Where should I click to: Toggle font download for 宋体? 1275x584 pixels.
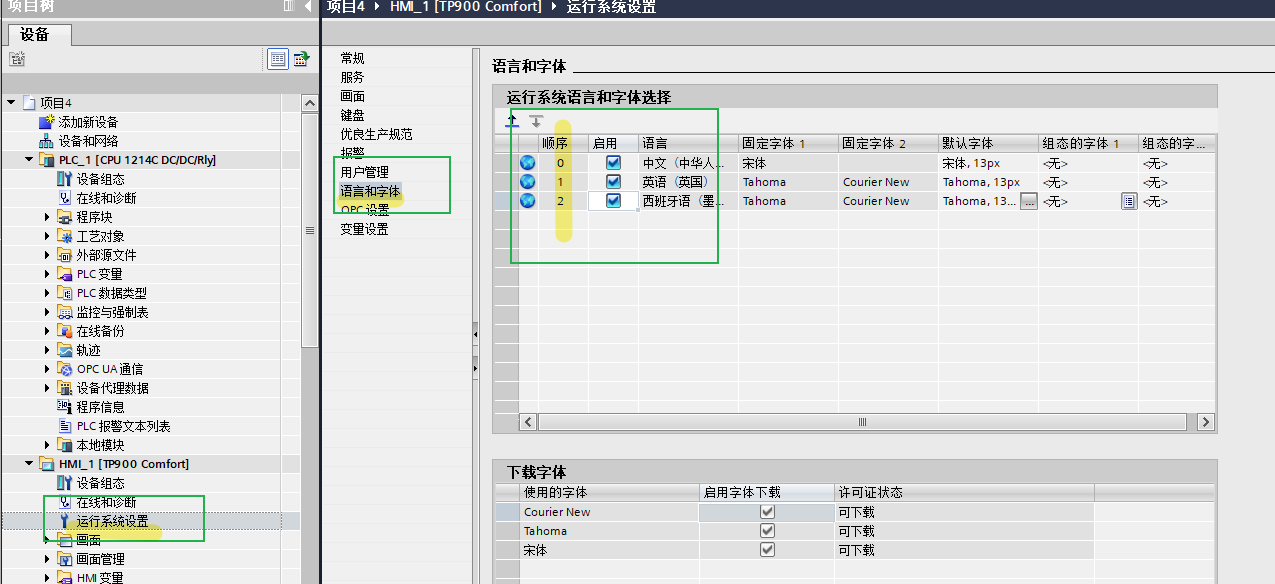(x=767, y=549)
